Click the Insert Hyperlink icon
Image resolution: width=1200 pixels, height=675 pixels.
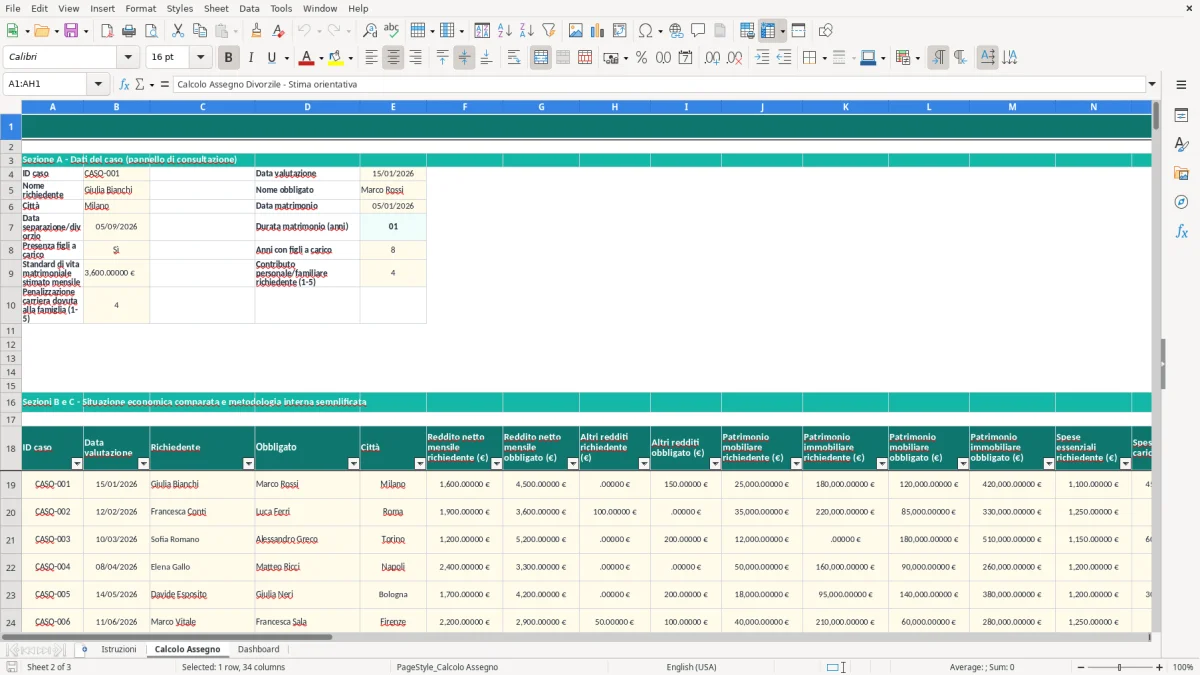tap(676, 31)
